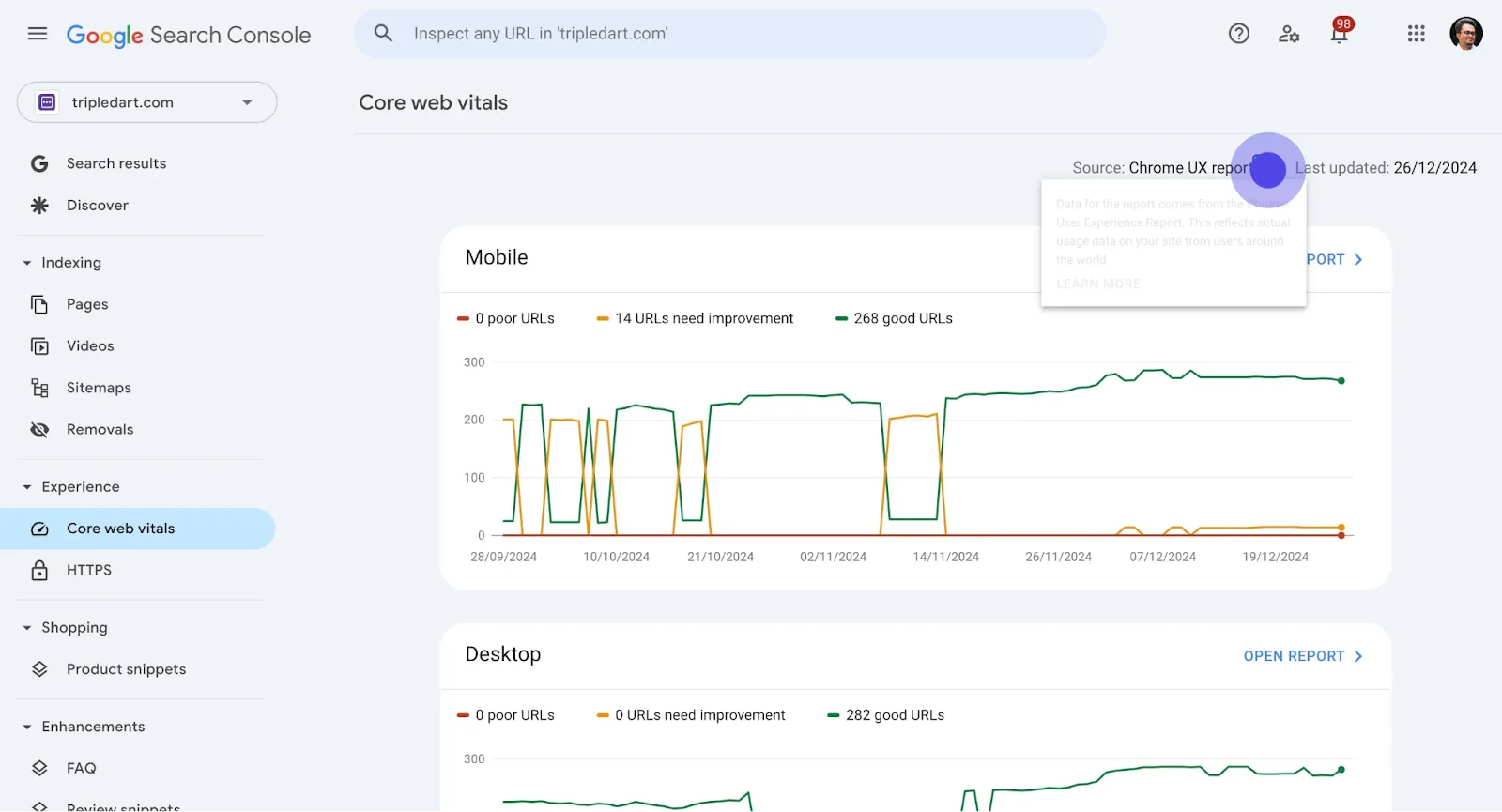The height and width of the screenshot is (812, 1502).
Task: Click red poor URLs color marker in Mobile
Action: click(463, 318)
